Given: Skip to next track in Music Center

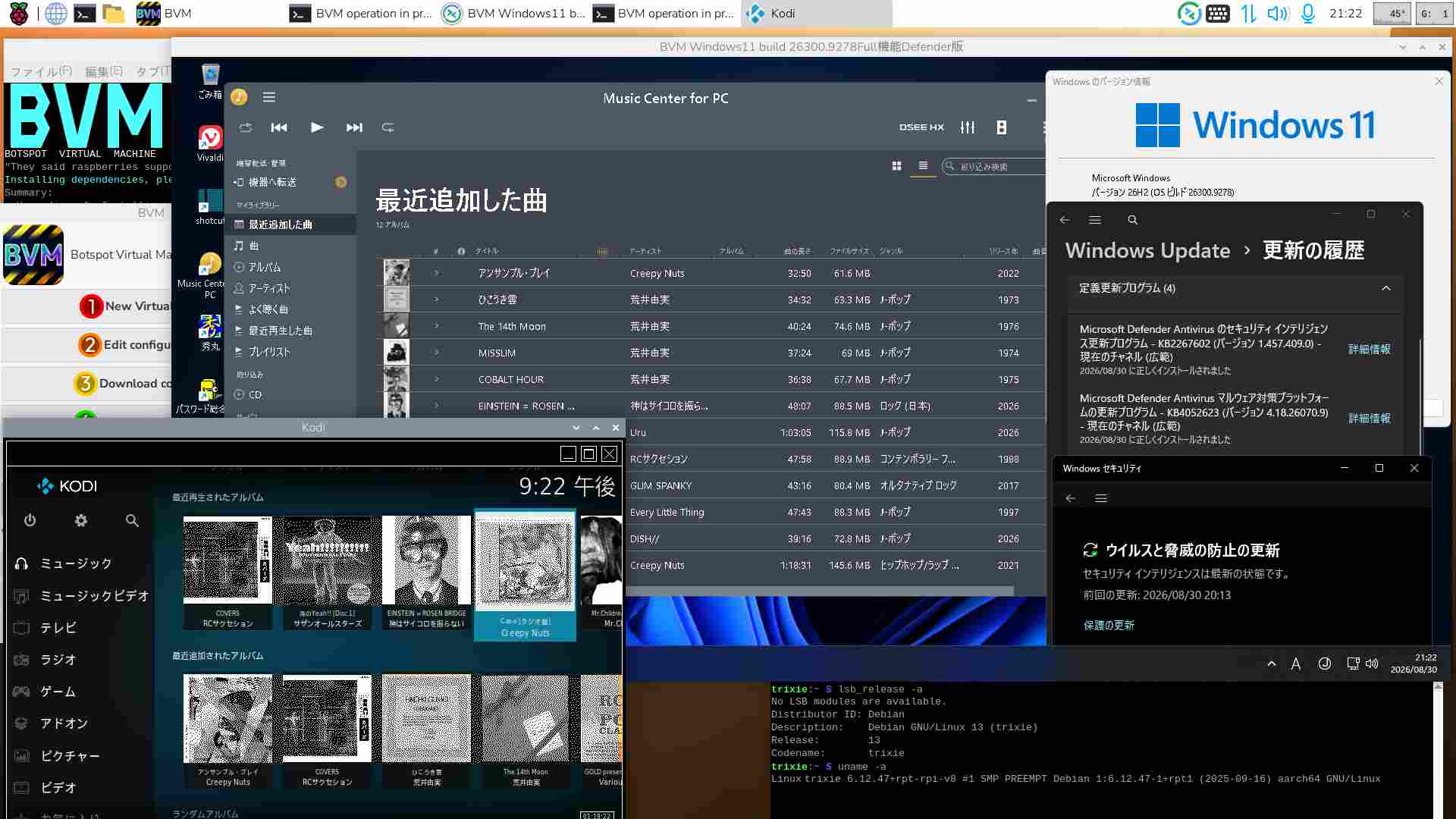Looking at the screenshot, I should 354,127.
